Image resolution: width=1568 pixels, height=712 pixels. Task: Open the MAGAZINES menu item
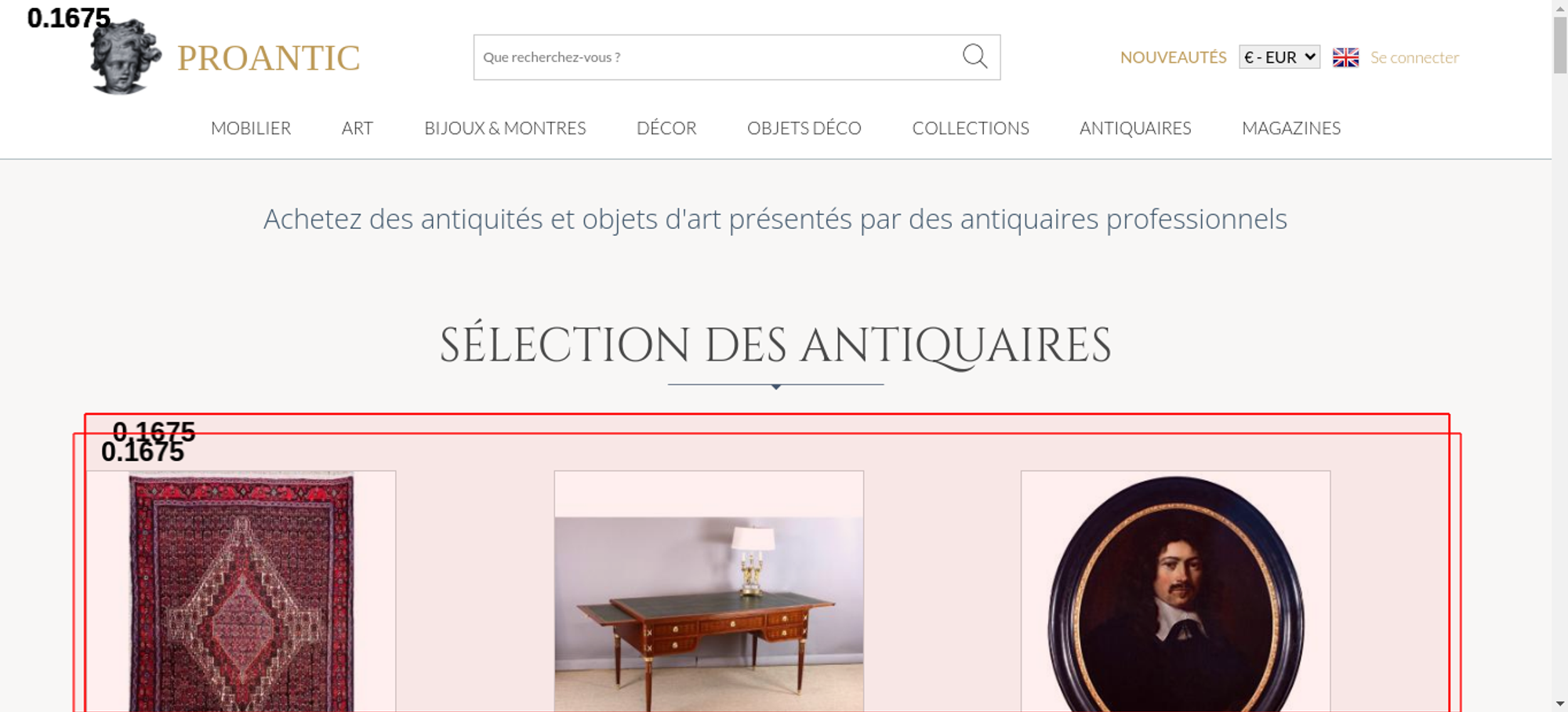[x=1291, y=128]
